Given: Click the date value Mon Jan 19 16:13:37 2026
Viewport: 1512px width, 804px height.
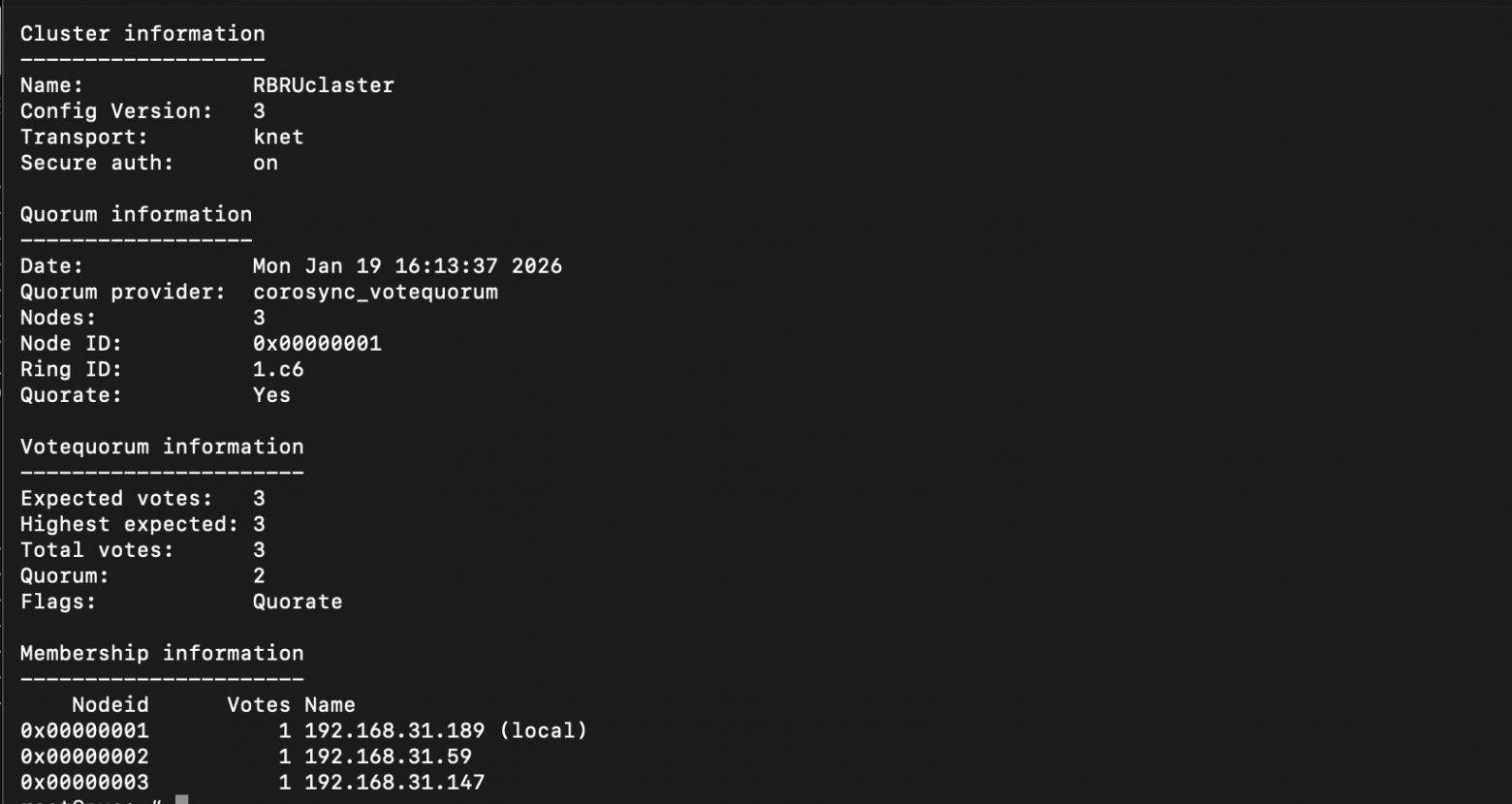Looking at the screenshot, I should (407, 266).
